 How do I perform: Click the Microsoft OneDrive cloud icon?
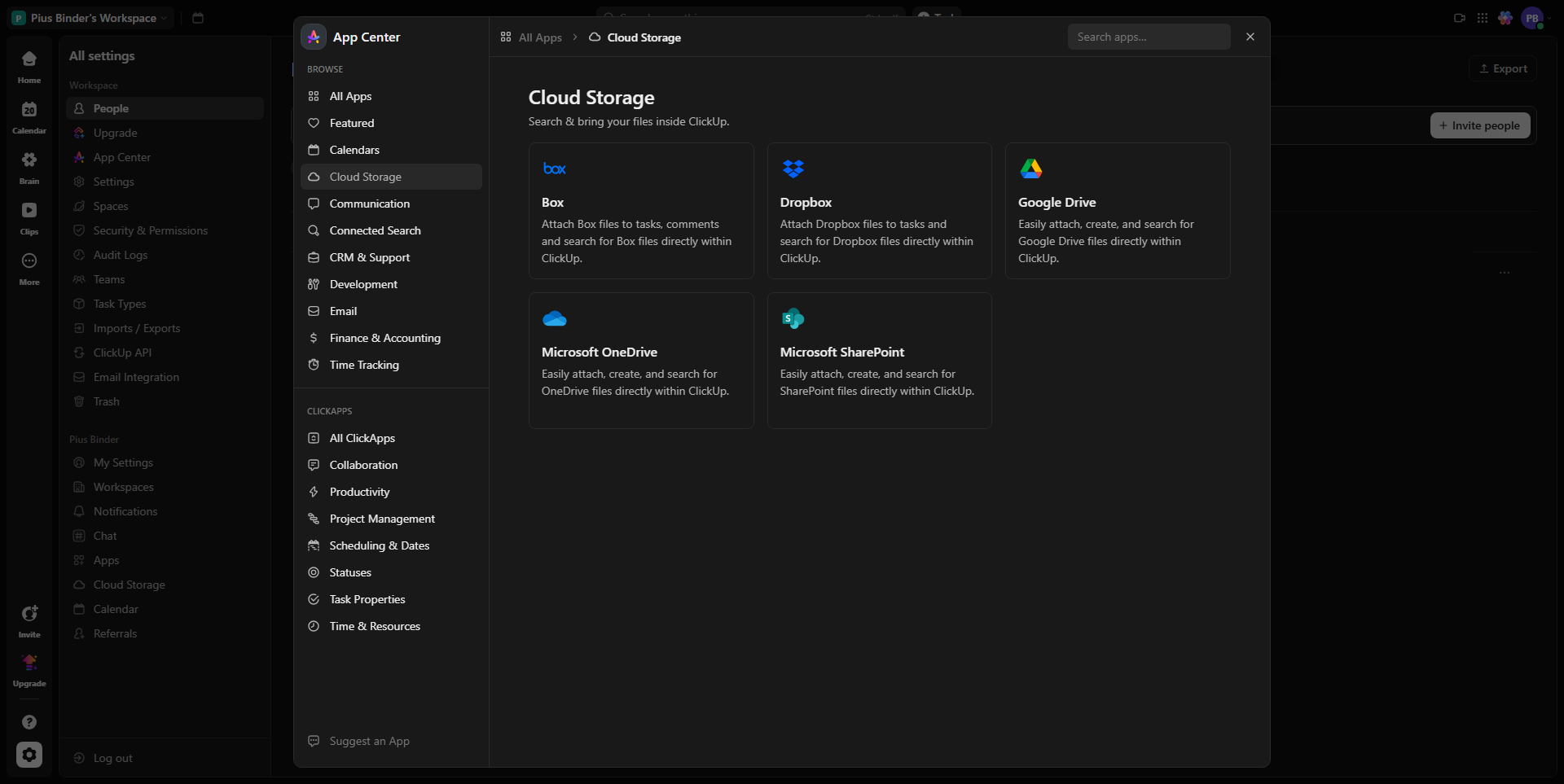tap(555, 318)
